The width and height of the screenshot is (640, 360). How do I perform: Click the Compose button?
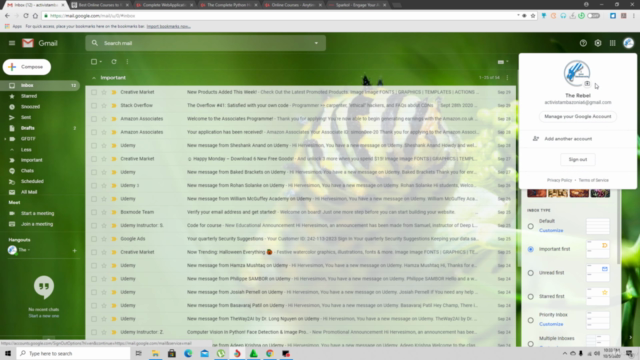point(27,67)
